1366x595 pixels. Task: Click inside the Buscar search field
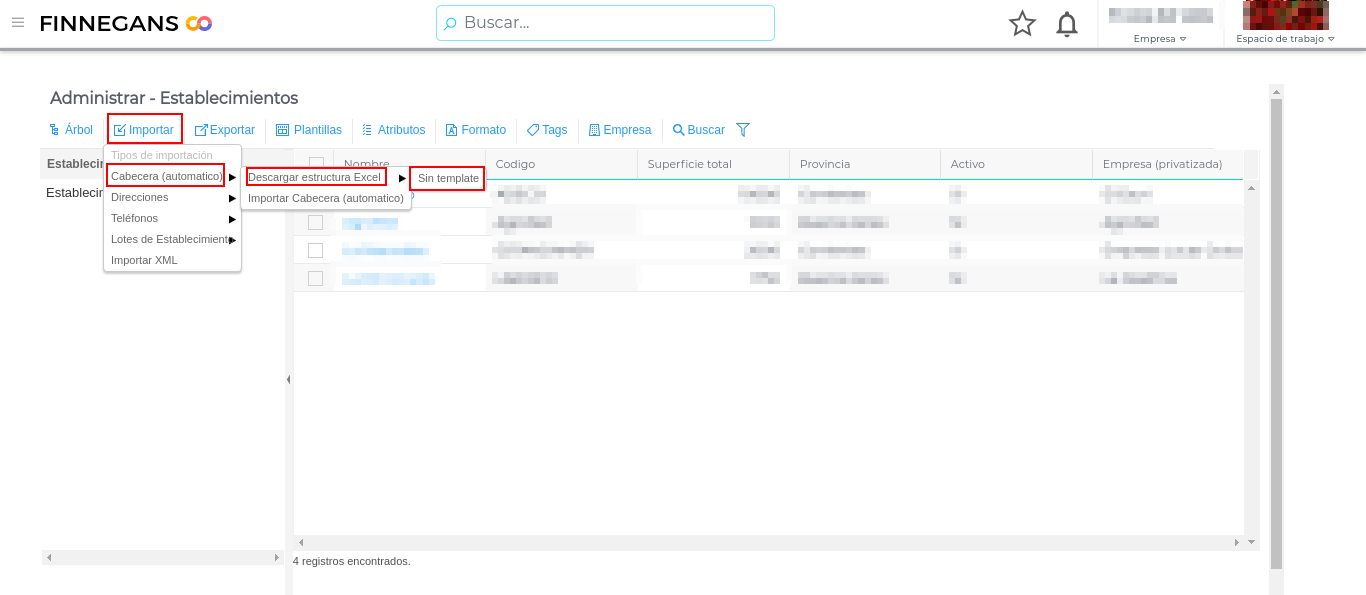coord(605,23)
